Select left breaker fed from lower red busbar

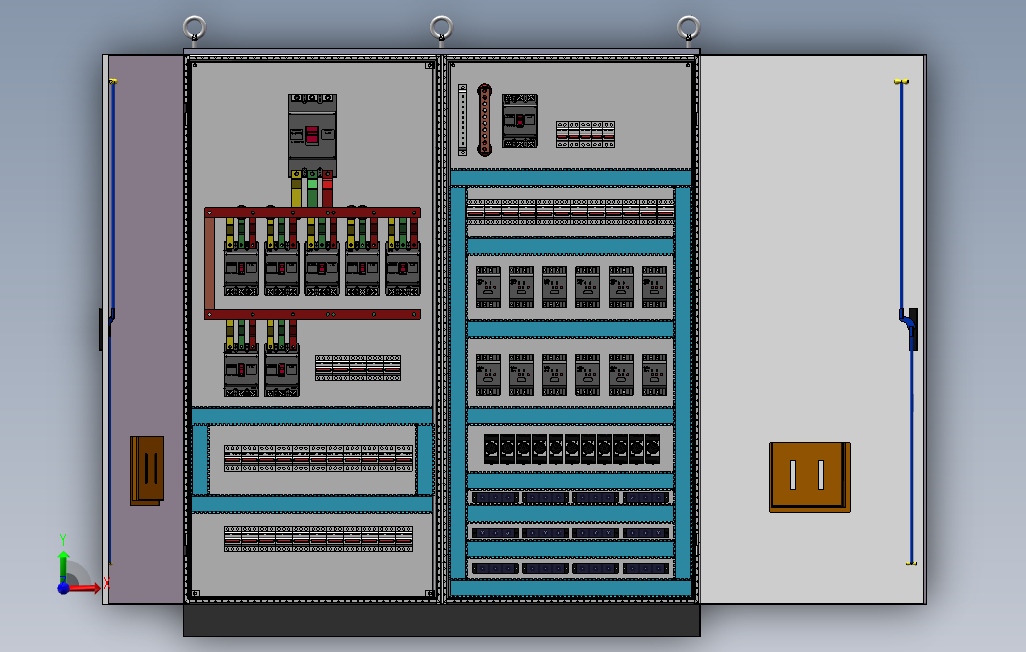[x=241, y=370]
